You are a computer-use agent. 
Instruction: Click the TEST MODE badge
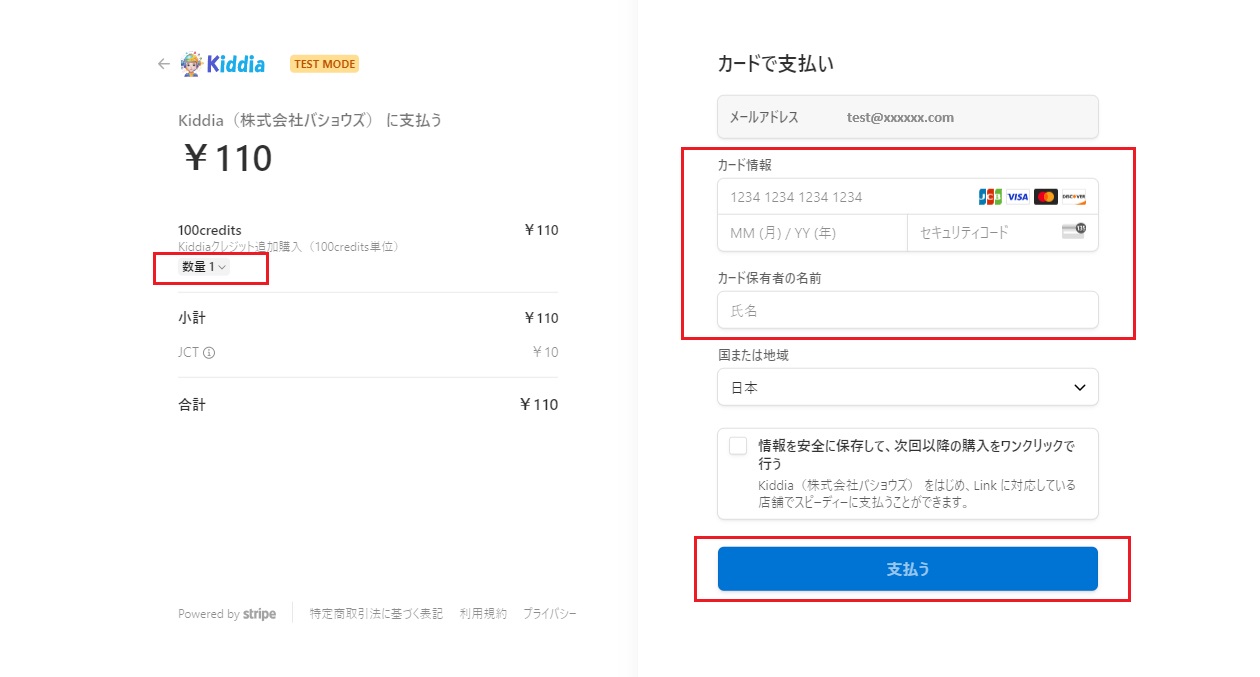coord(324,64)
